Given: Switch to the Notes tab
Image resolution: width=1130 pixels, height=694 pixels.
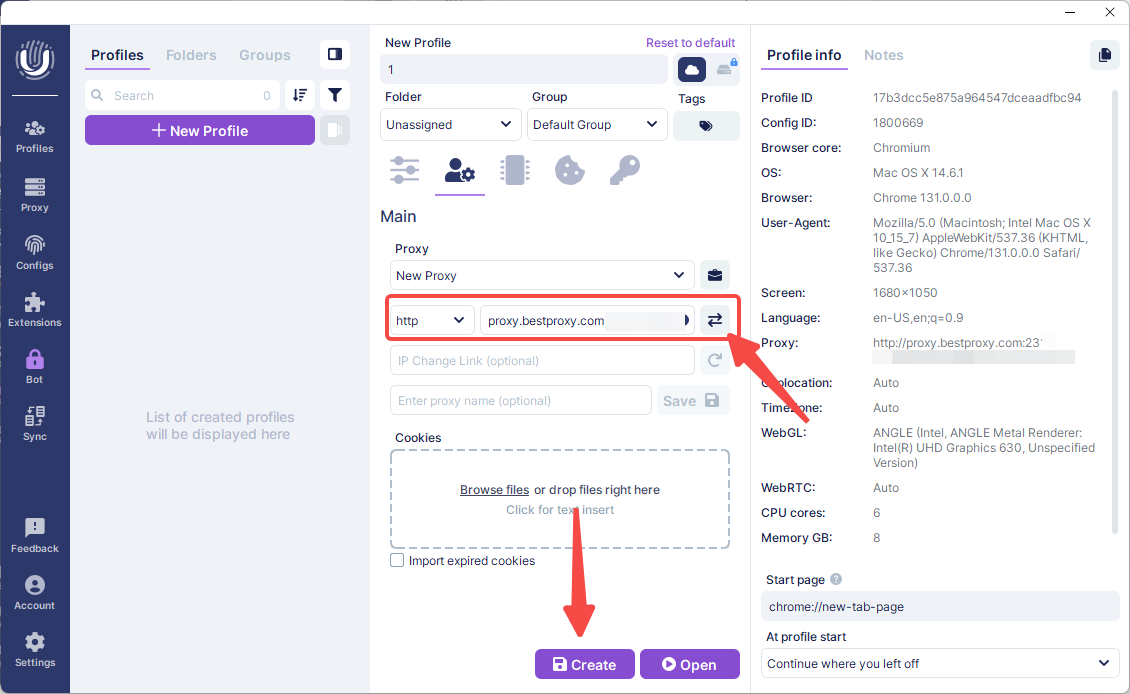Looking at the screenshot, I should click(x=883, y=55).
